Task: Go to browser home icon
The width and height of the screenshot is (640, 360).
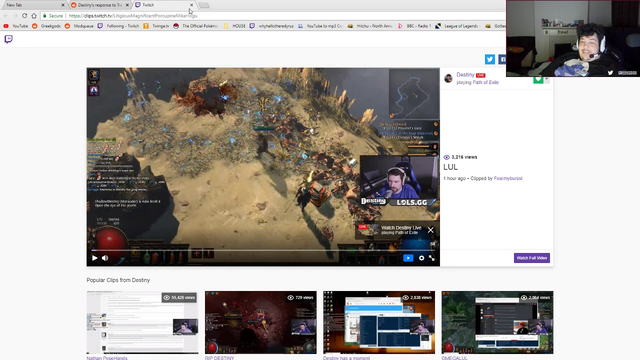Action: coord(34,16)
